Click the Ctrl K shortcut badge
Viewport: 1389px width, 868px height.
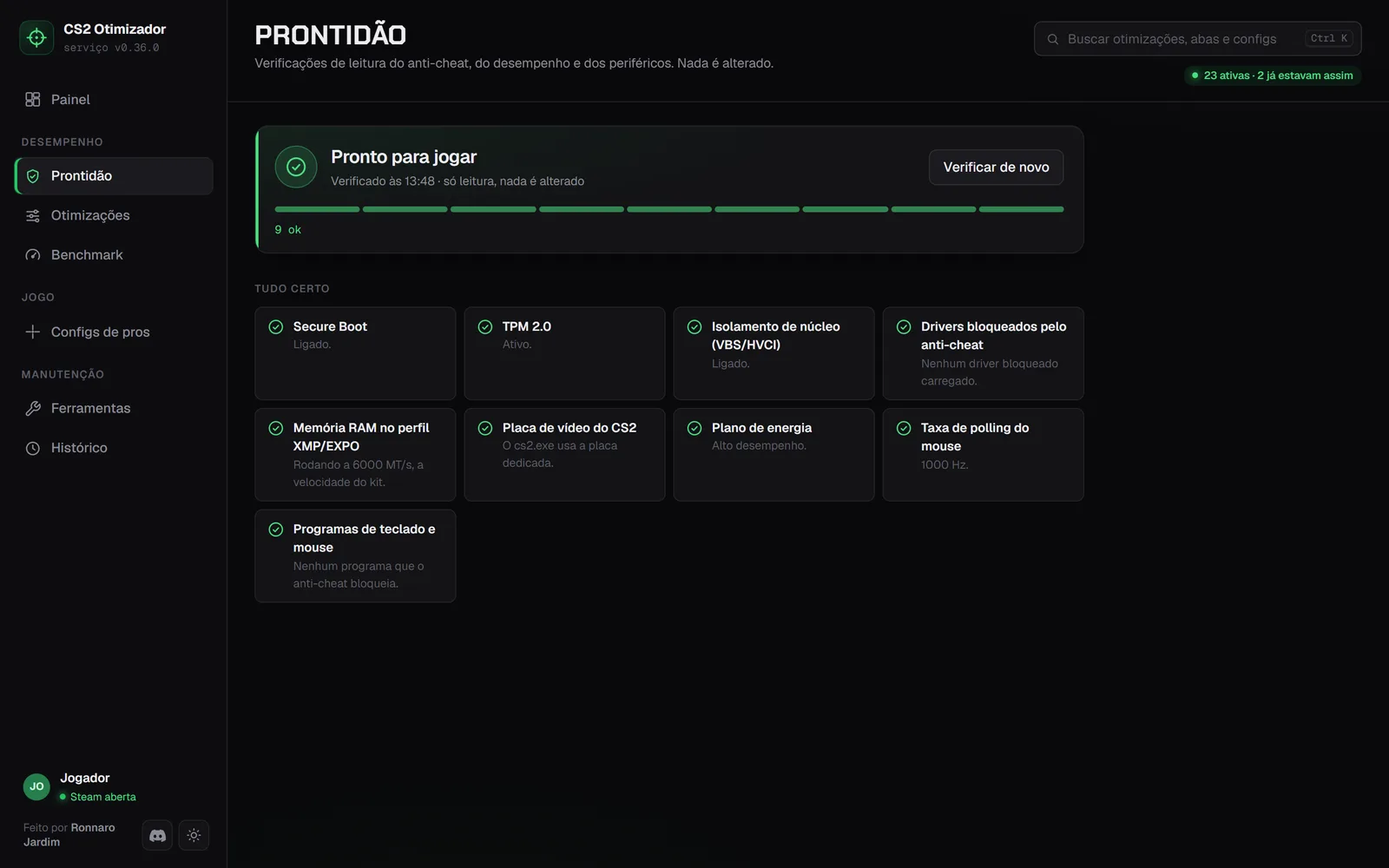1329,38
